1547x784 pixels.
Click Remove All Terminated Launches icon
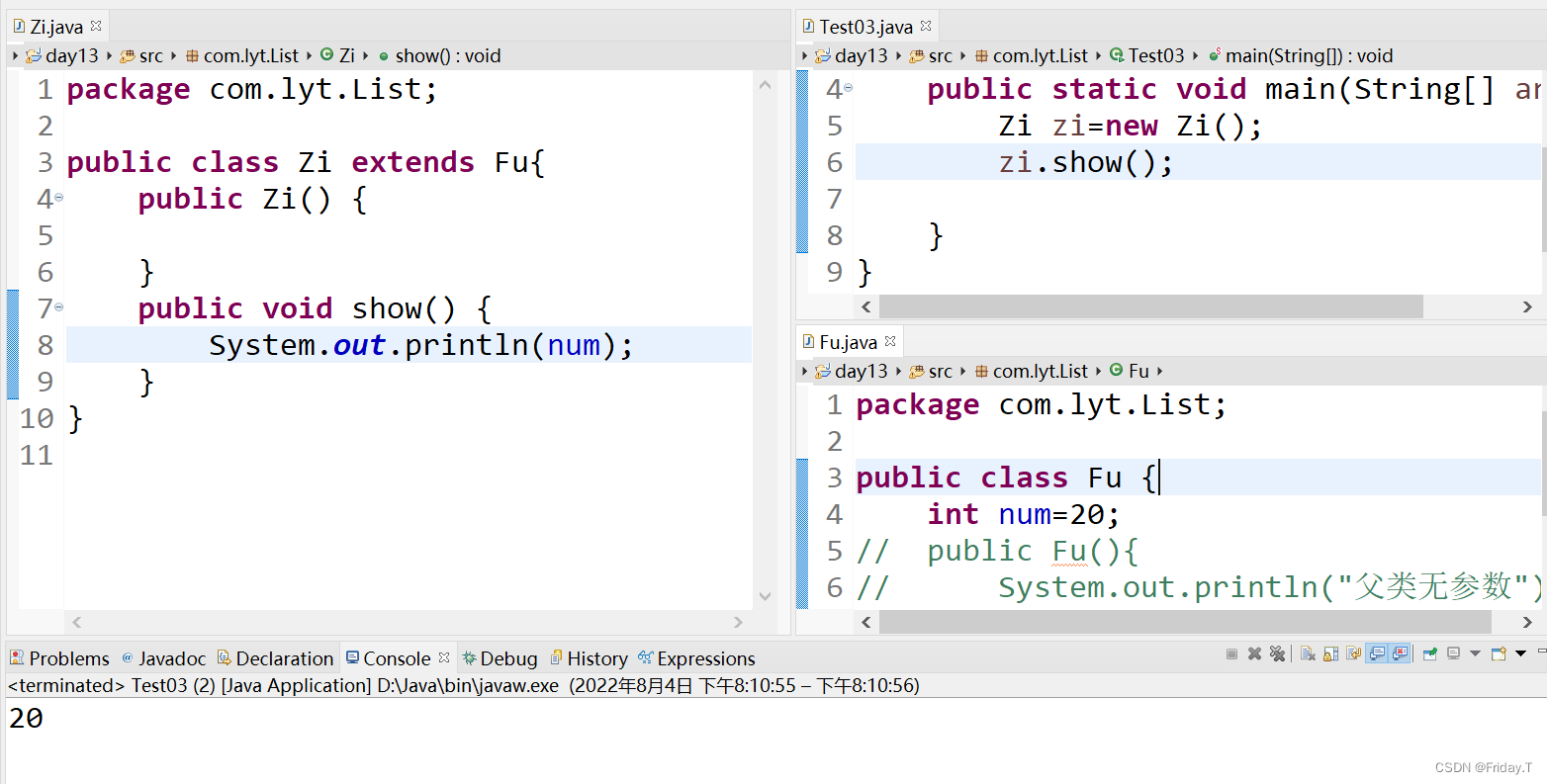[1277, 653]
